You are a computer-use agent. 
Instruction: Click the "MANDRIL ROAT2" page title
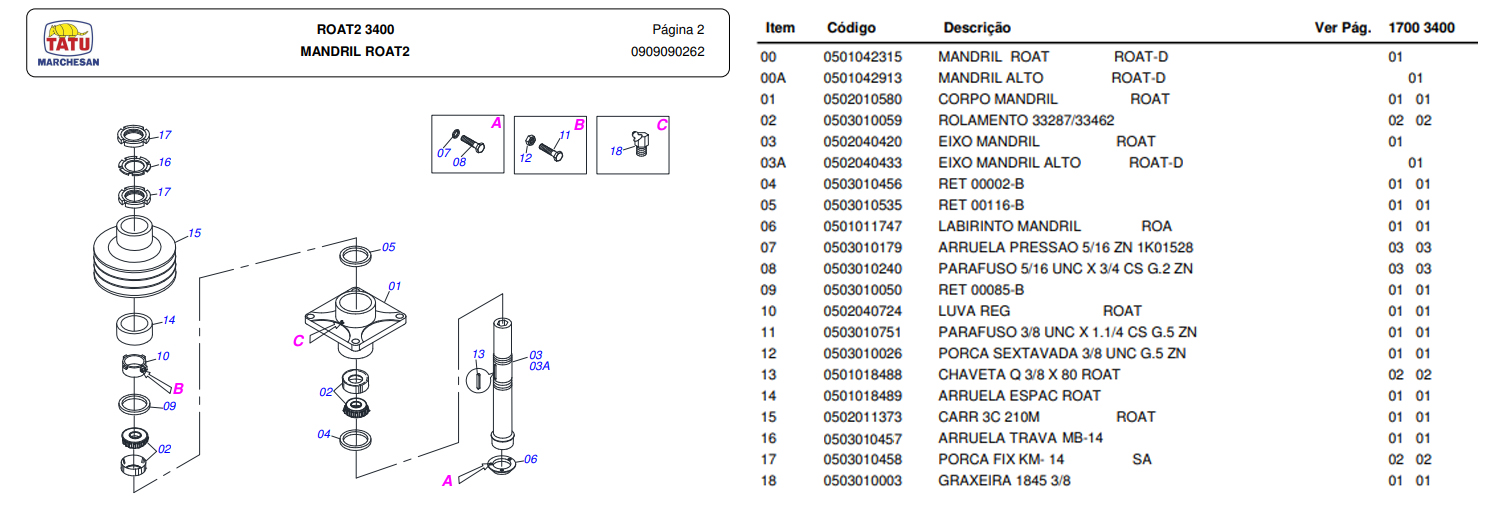pyautogui.click(x=355, y=52)
